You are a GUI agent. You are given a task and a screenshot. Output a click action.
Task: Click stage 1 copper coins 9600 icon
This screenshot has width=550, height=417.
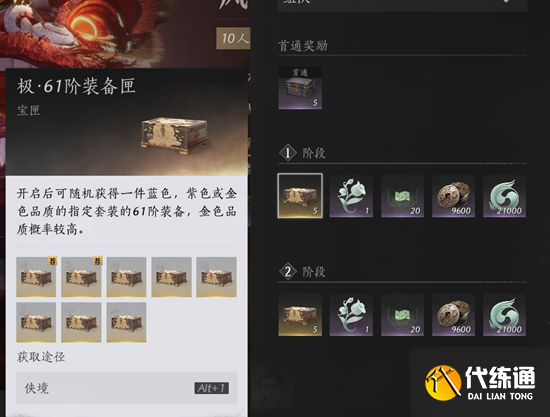click(x=453, y=196)
